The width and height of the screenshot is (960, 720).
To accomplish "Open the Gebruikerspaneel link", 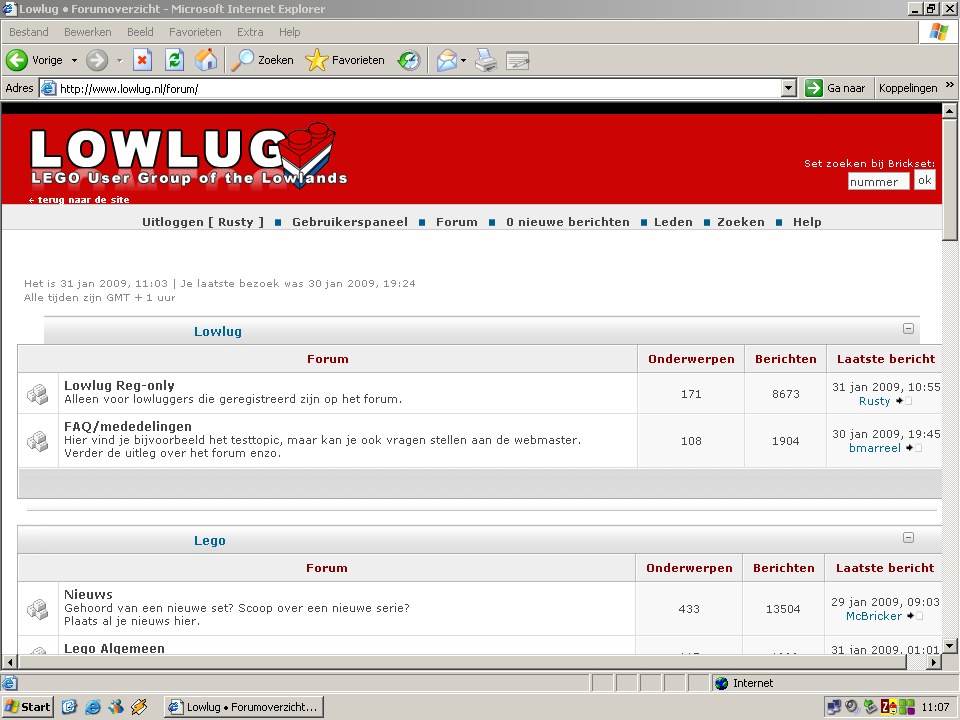I will click(350, 222).
